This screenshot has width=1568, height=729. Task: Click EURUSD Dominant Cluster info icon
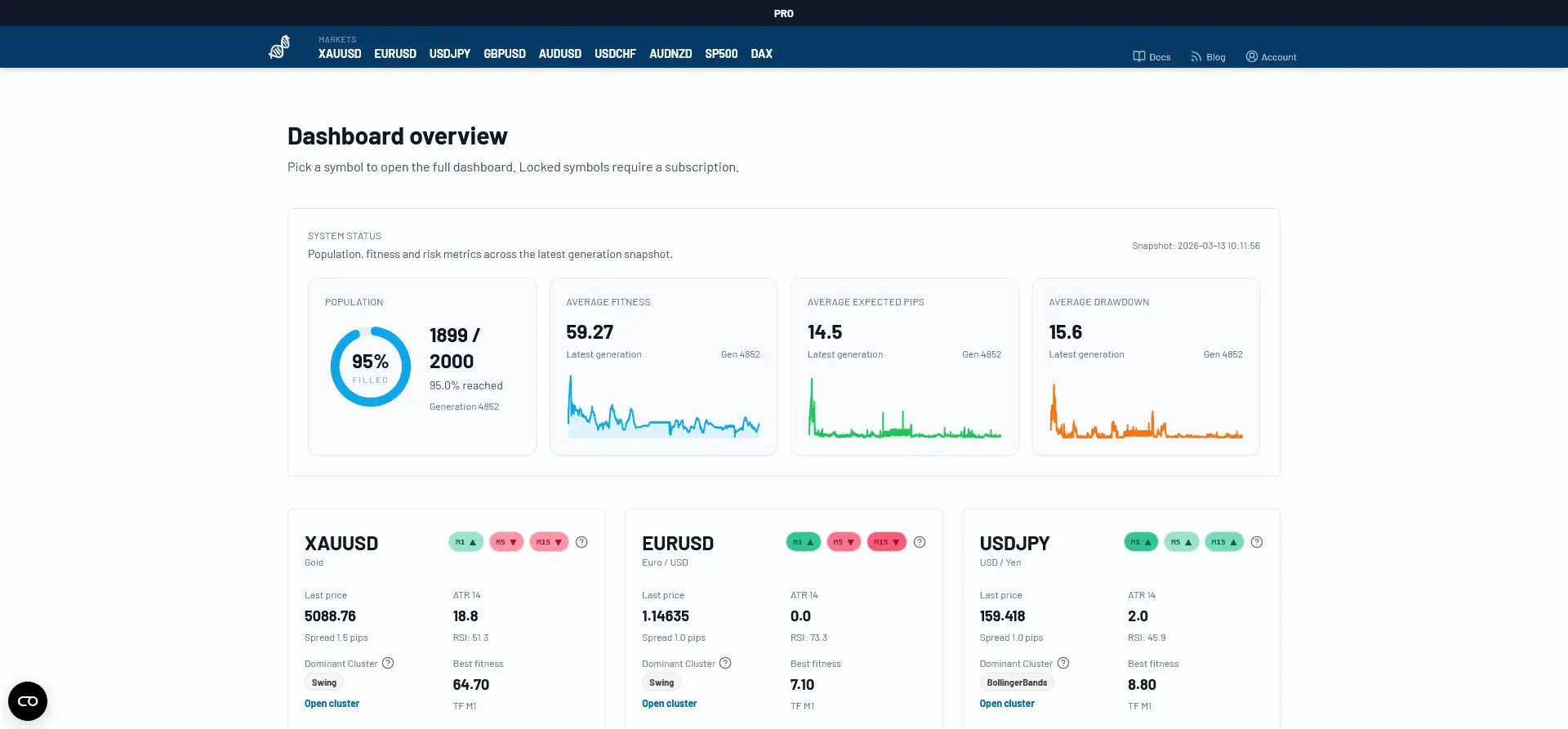point(725,663)
